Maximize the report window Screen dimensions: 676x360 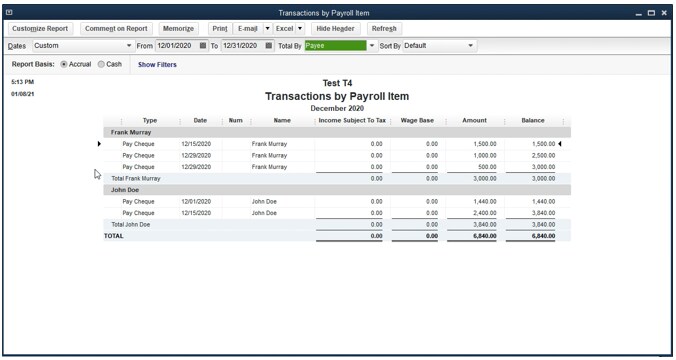(x=651, y=13)
